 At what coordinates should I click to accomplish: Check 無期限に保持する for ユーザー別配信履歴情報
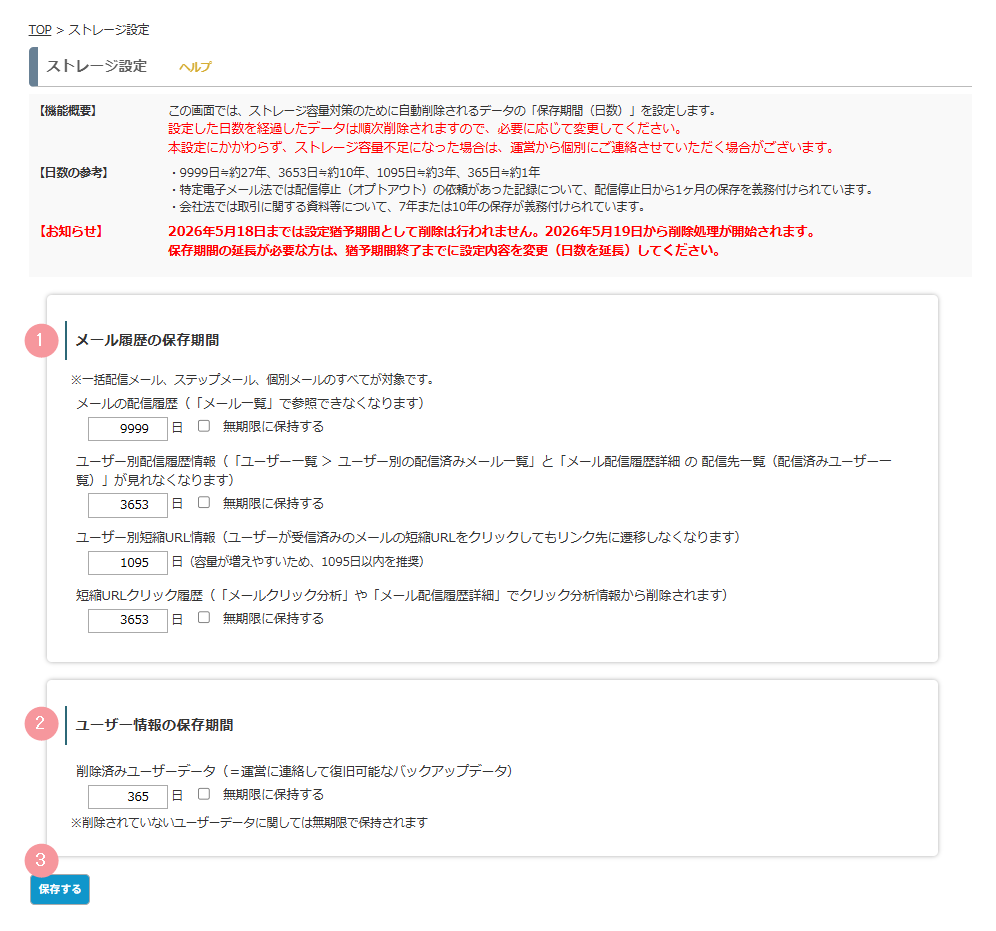[204, 503]
